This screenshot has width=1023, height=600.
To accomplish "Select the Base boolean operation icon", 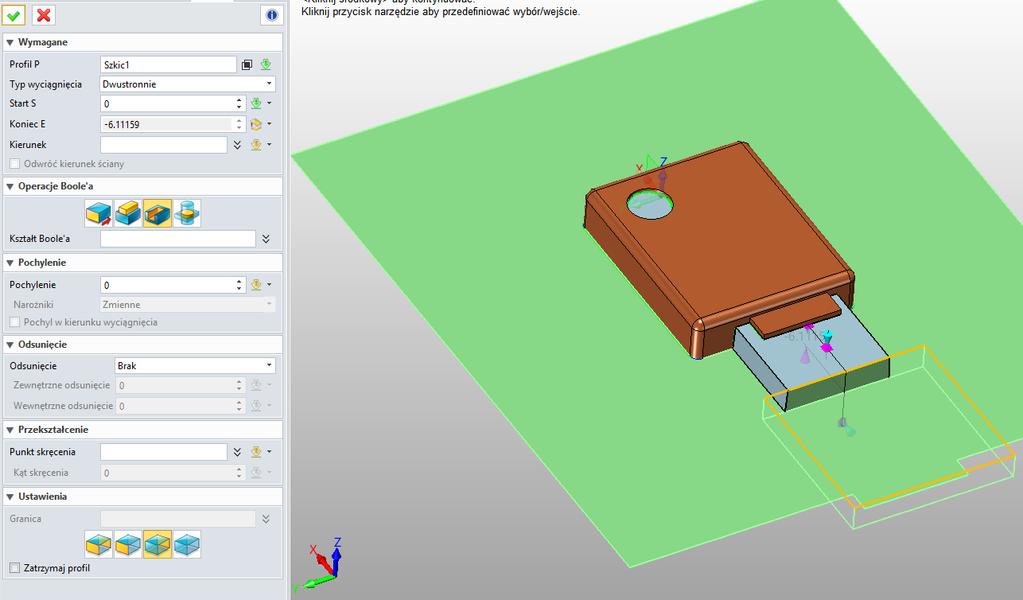I will [99, 213].
